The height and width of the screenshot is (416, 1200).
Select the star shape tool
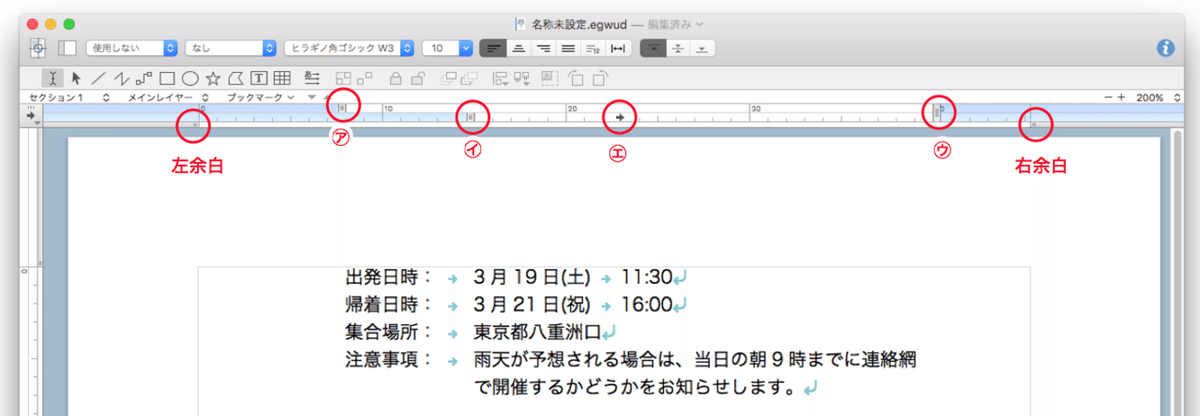tap(213, 77)
